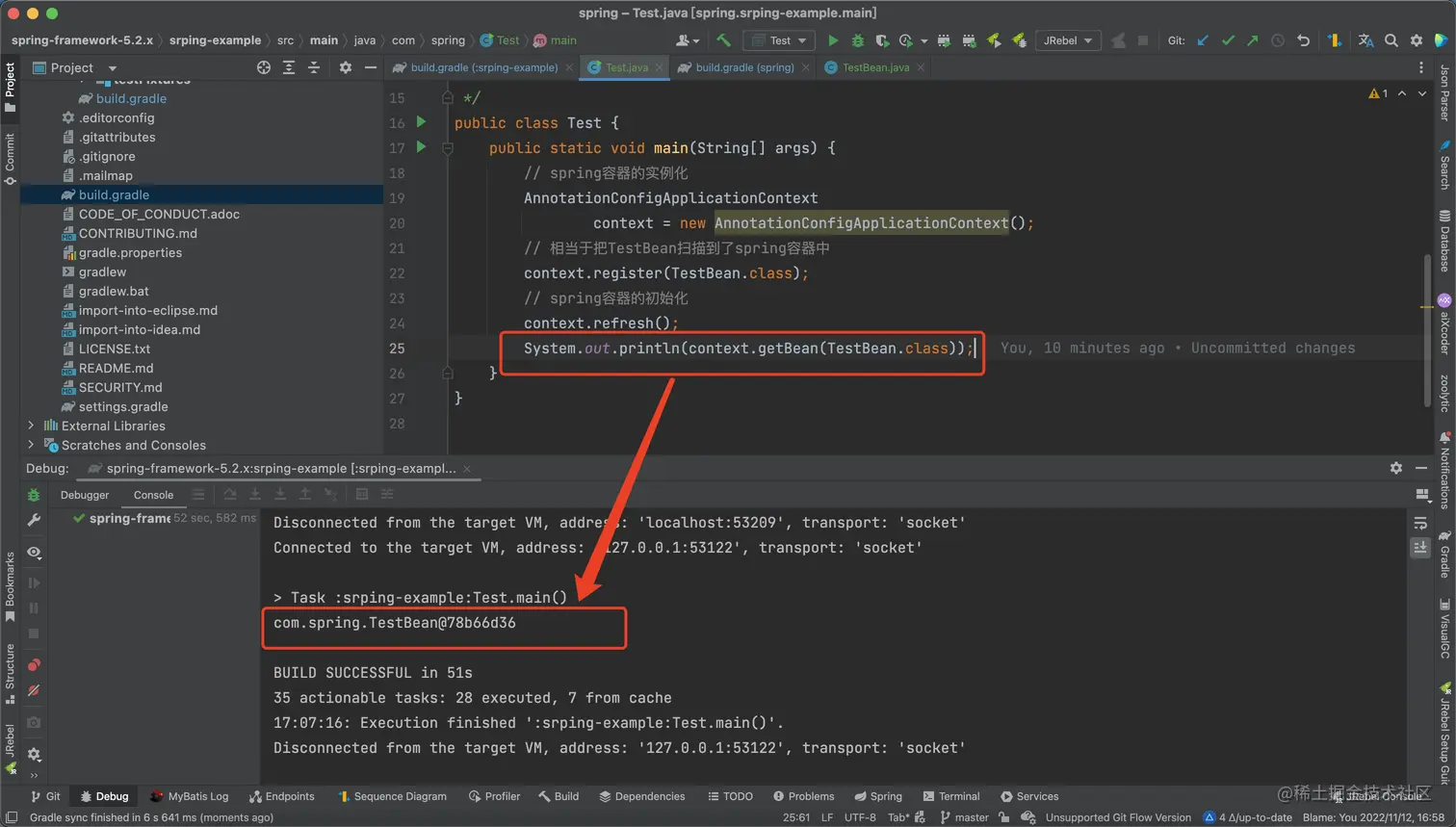Expand all in the Project panel toolbar
Viewport: 1456px width, 827px height.
289,67
